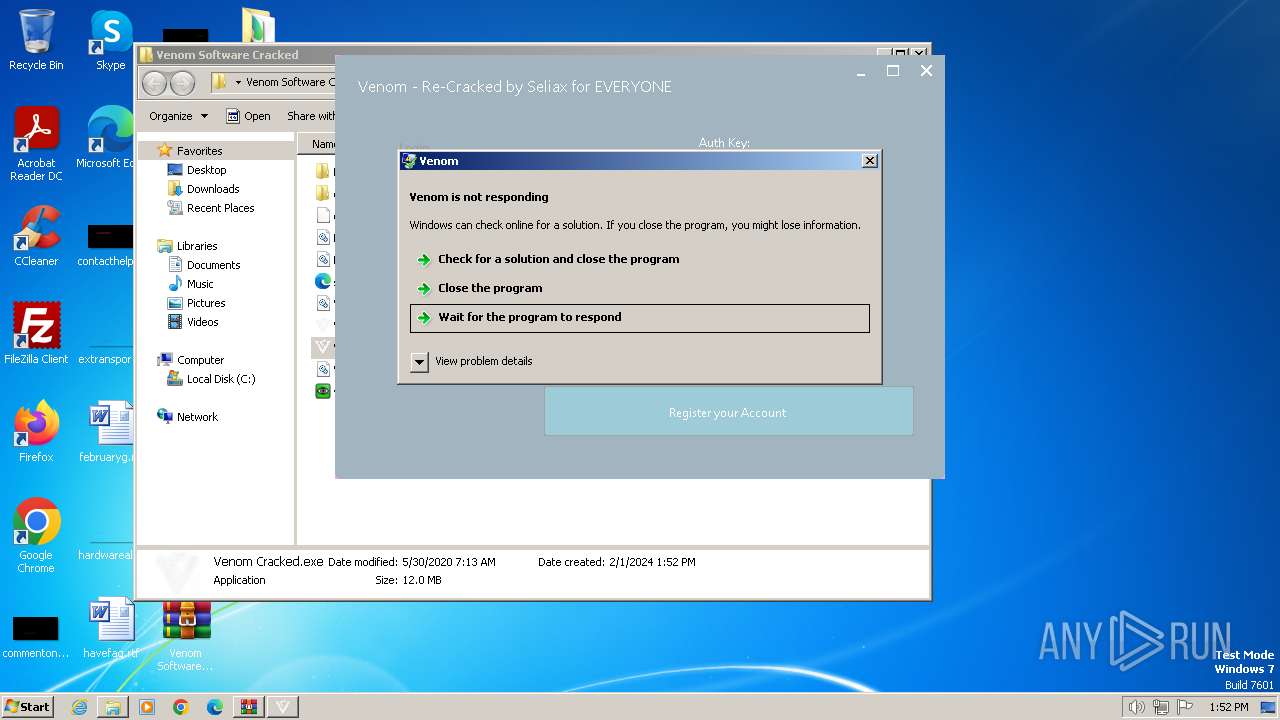Open Recycle Bin desktop icon
1280x720 pixels.
[36, 41]
